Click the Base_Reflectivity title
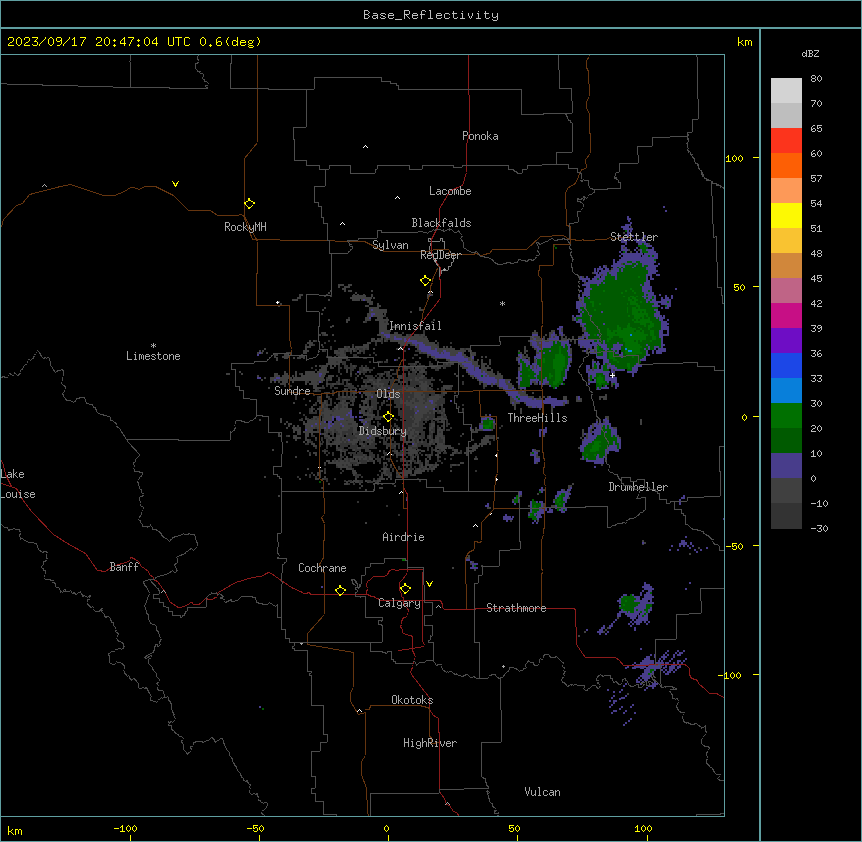Screen dimensions: 862x842 click(x=431, y=15)
